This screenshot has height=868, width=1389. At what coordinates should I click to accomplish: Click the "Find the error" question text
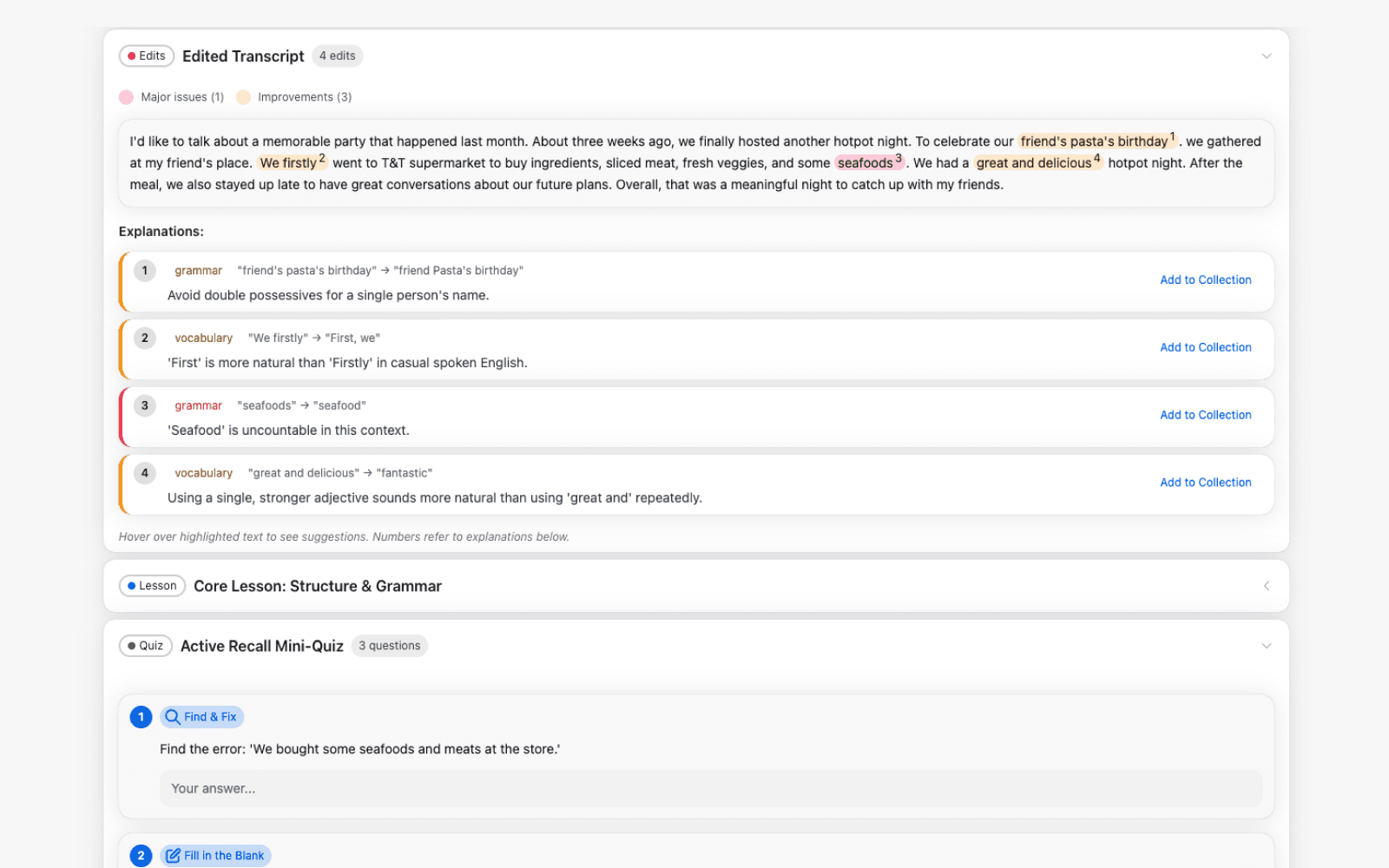point(360,749)
